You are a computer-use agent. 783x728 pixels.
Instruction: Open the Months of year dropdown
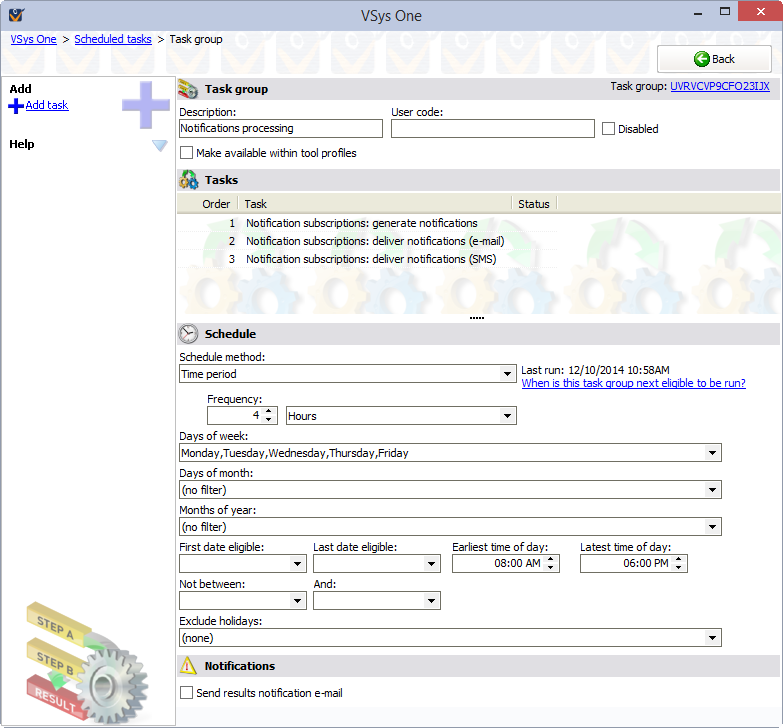pyautogui.click(x=712, y=527)
